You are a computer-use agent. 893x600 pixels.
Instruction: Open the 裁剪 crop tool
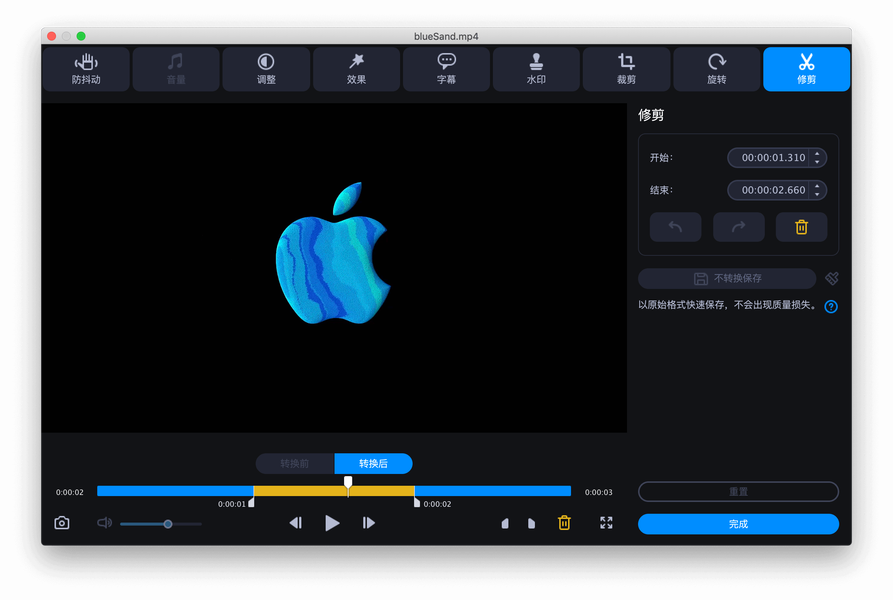(x=626, y=69)
